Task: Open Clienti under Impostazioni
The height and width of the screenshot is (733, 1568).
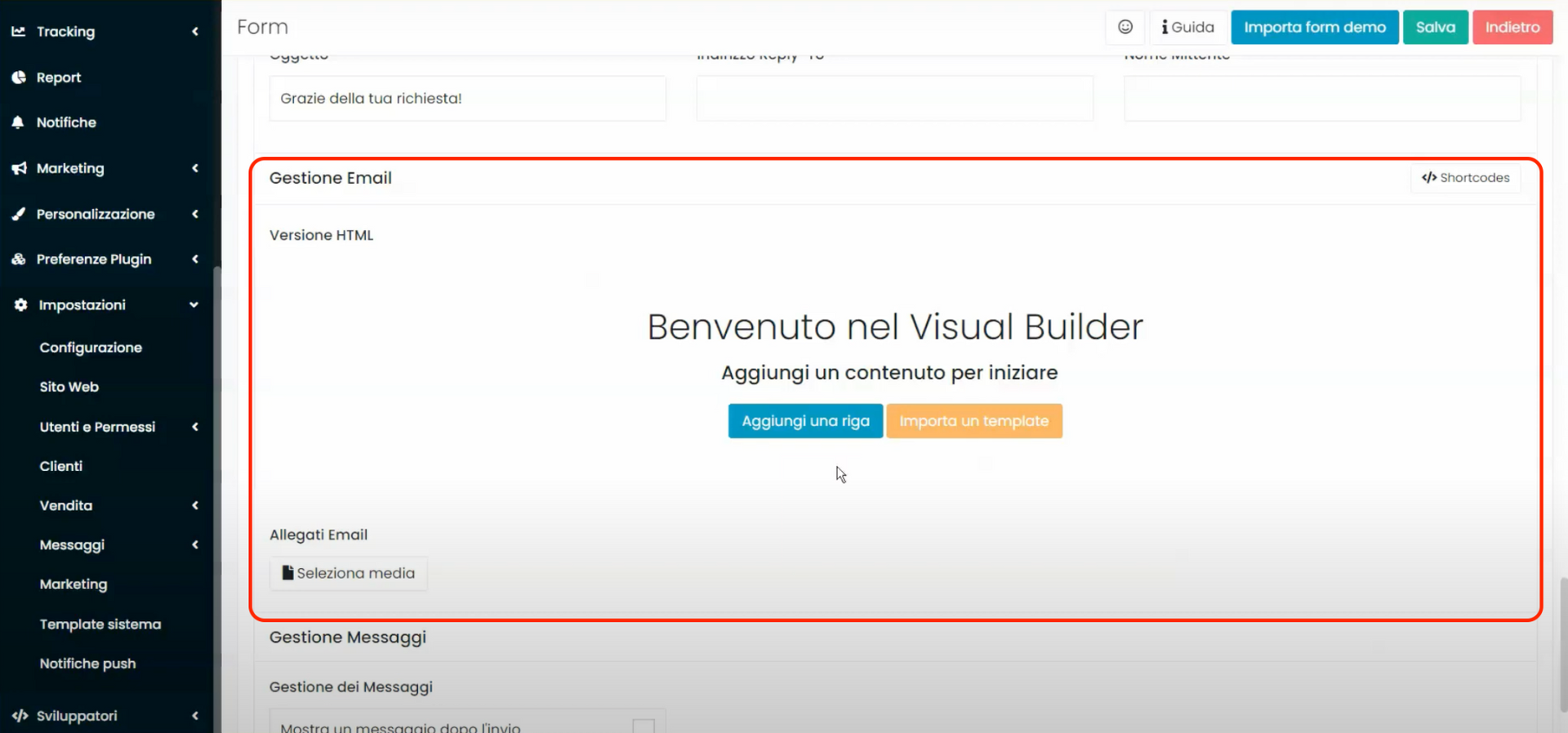Action: tap(61, 466)
